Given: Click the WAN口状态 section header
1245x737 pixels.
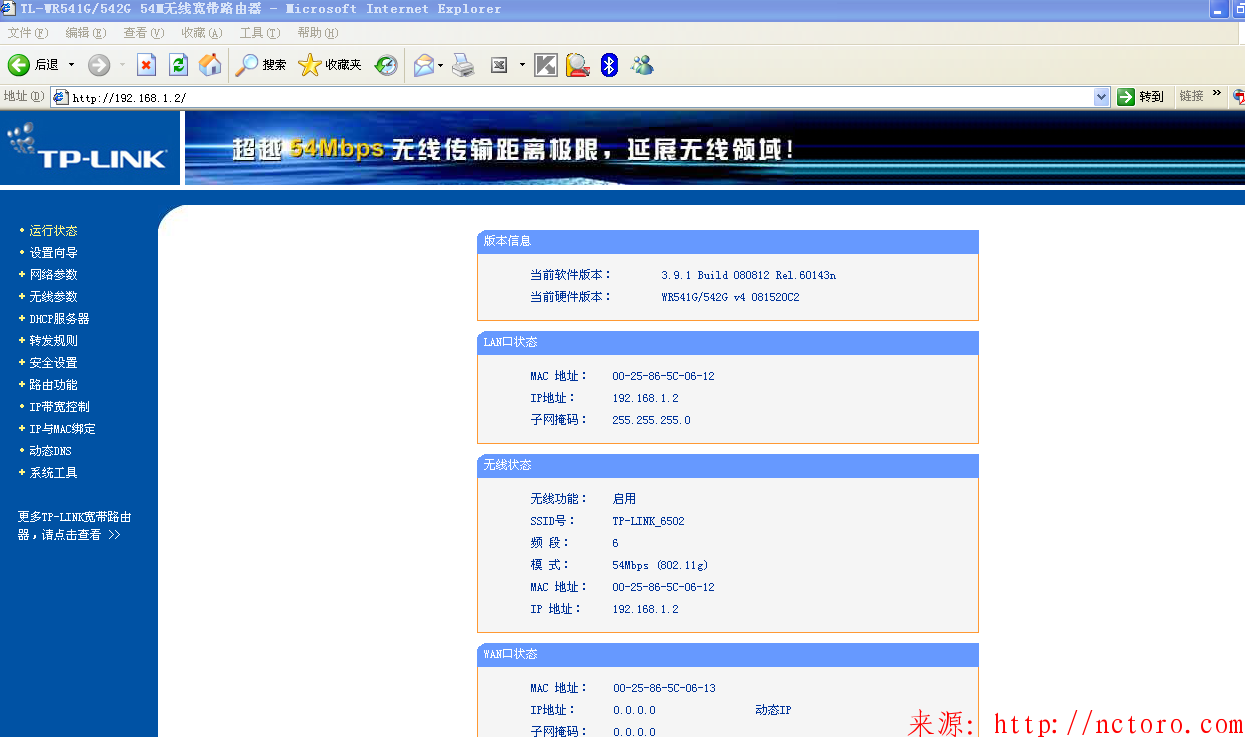Looking at the screenshot, I should pyautogui.click(x=728, y=654).
